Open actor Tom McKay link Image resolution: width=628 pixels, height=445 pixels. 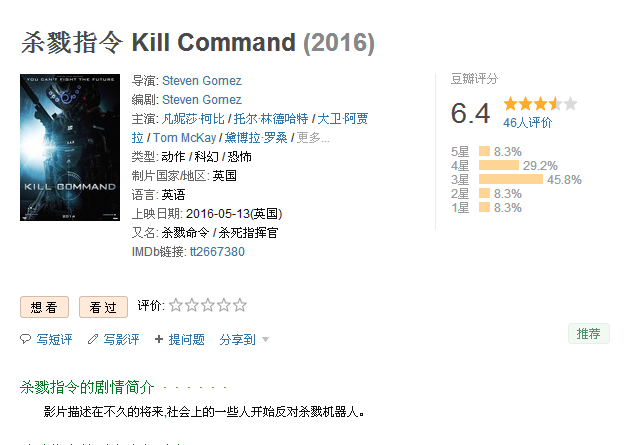(x=185, y=138)
